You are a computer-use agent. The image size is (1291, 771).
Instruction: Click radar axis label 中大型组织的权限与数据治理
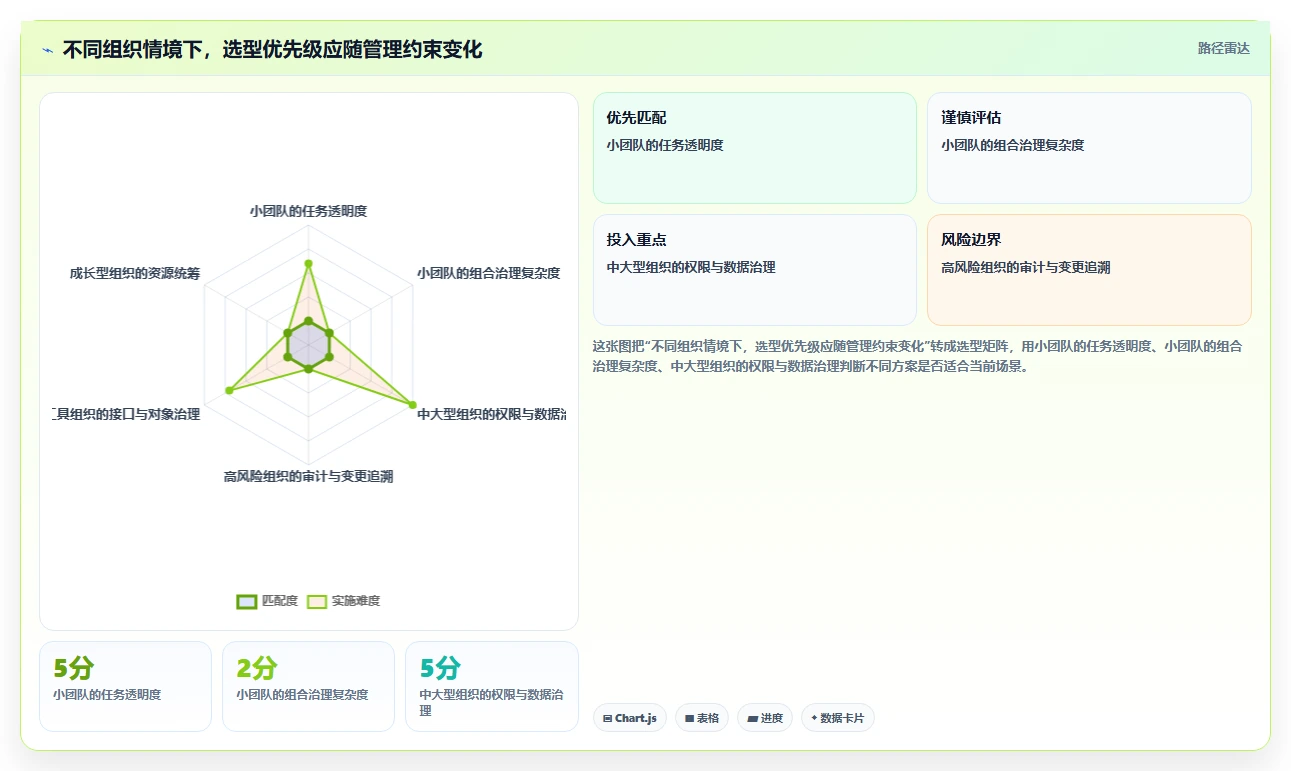pyautogui.click(x=491, y=414)
